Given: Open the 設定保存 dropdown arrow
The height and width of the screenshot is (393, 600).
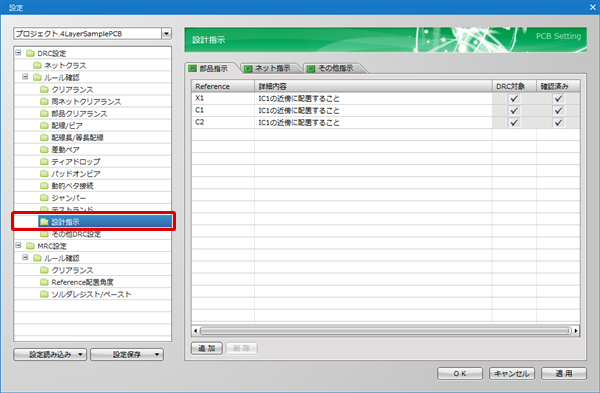Looking at the screenshot, I should click(157, 354).
